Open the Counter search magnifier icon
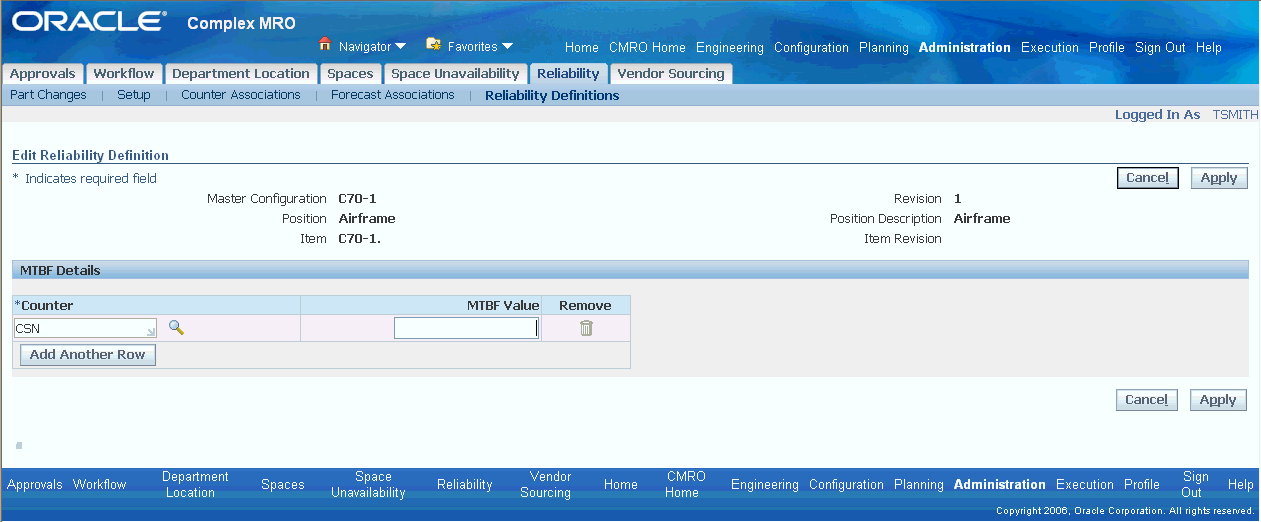Image resolution: width=1261 pixels, height=522 pixels. (176, 327)
